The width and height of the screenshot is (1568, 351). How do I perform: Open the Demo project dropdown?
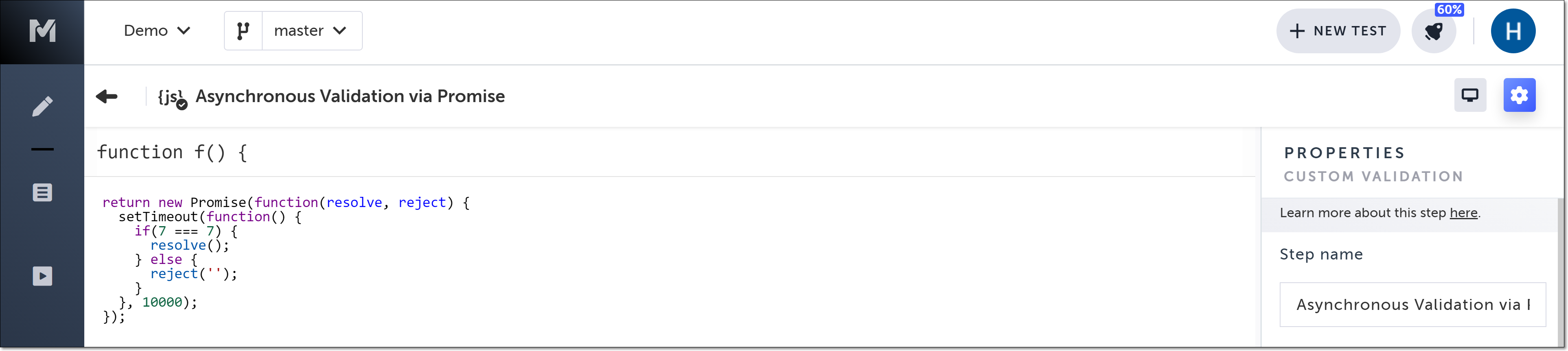tap(157, 31)
